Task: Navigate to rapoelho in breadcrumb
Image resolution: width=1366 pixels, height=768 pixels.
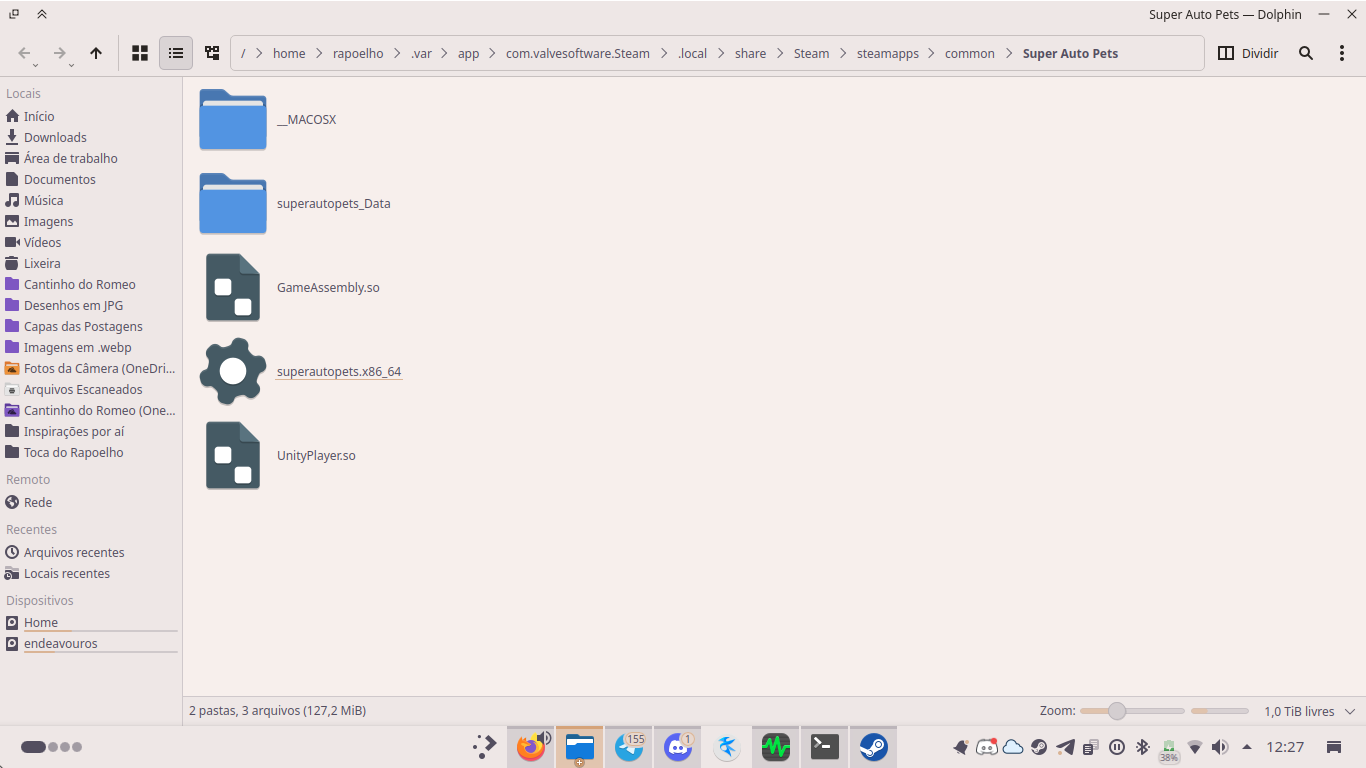Action: [358, 53]
